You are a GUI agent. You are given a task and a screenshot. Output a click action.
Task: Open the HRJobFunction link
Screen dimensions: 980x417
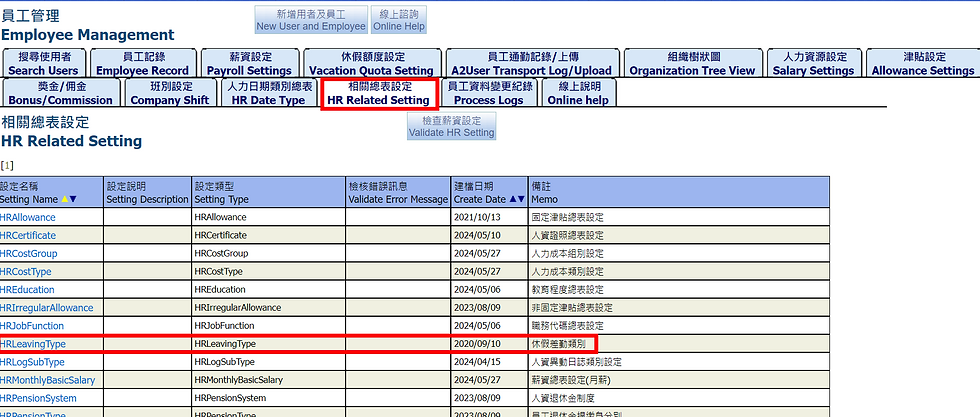(x=32, y=326)
